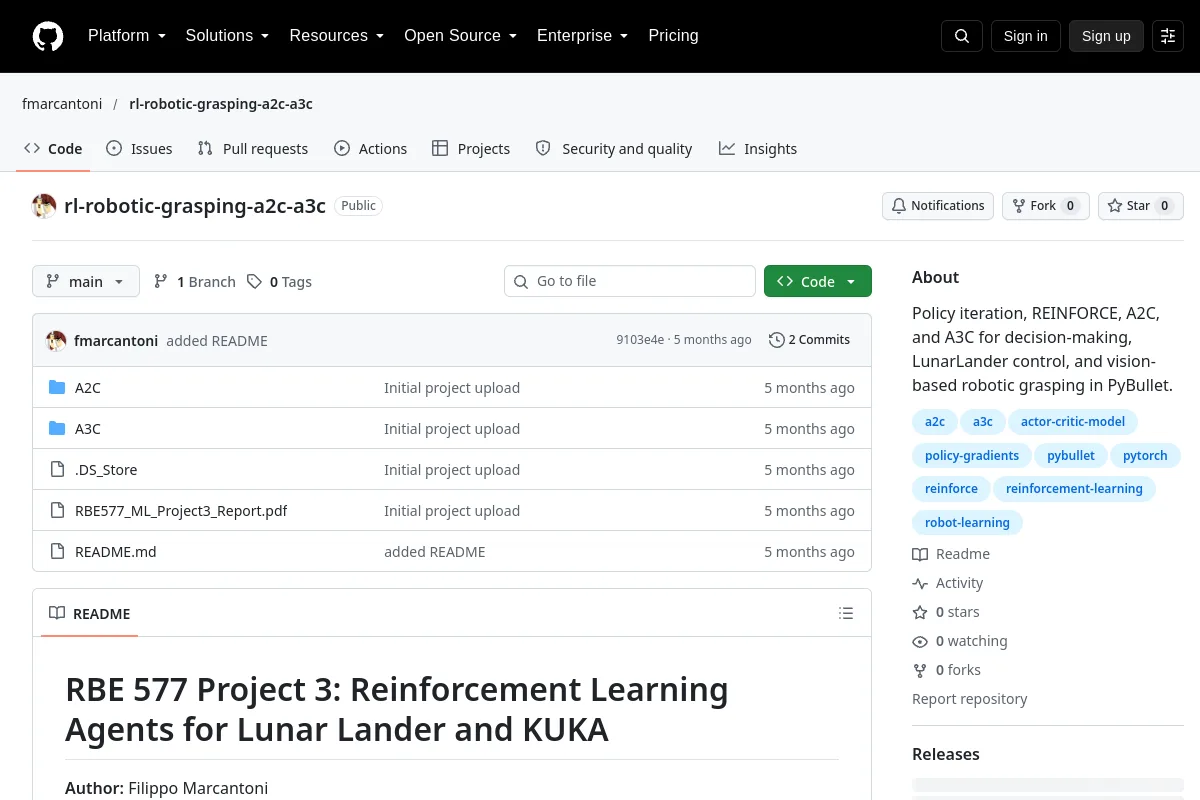The image size is (1200, 800).
Task: Open the actor-critic-model topic tag
Action: tap(1073, 422)
